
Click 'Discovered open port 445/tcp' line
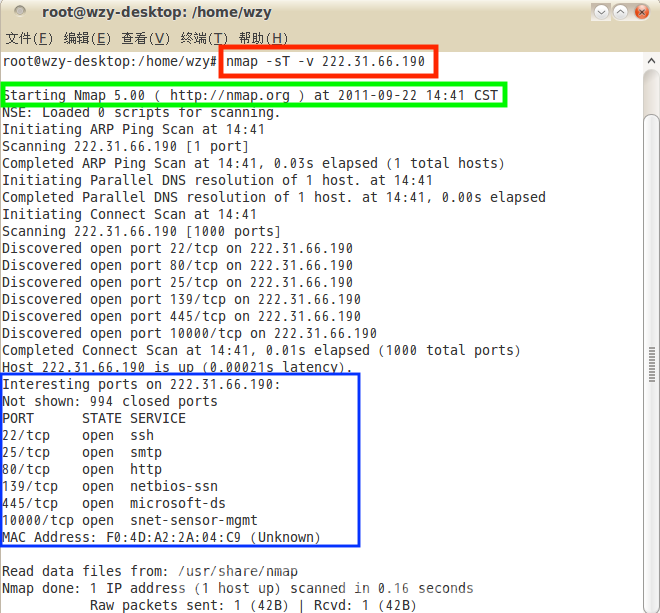click(181, 316)
